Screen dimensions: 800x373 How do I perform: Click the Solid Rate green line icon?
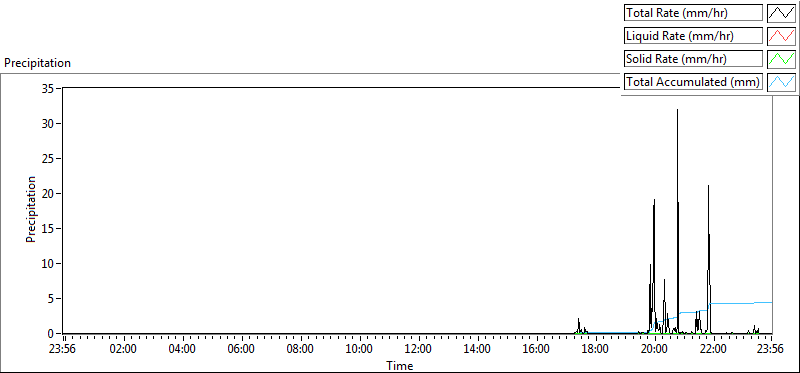(782, 59)
